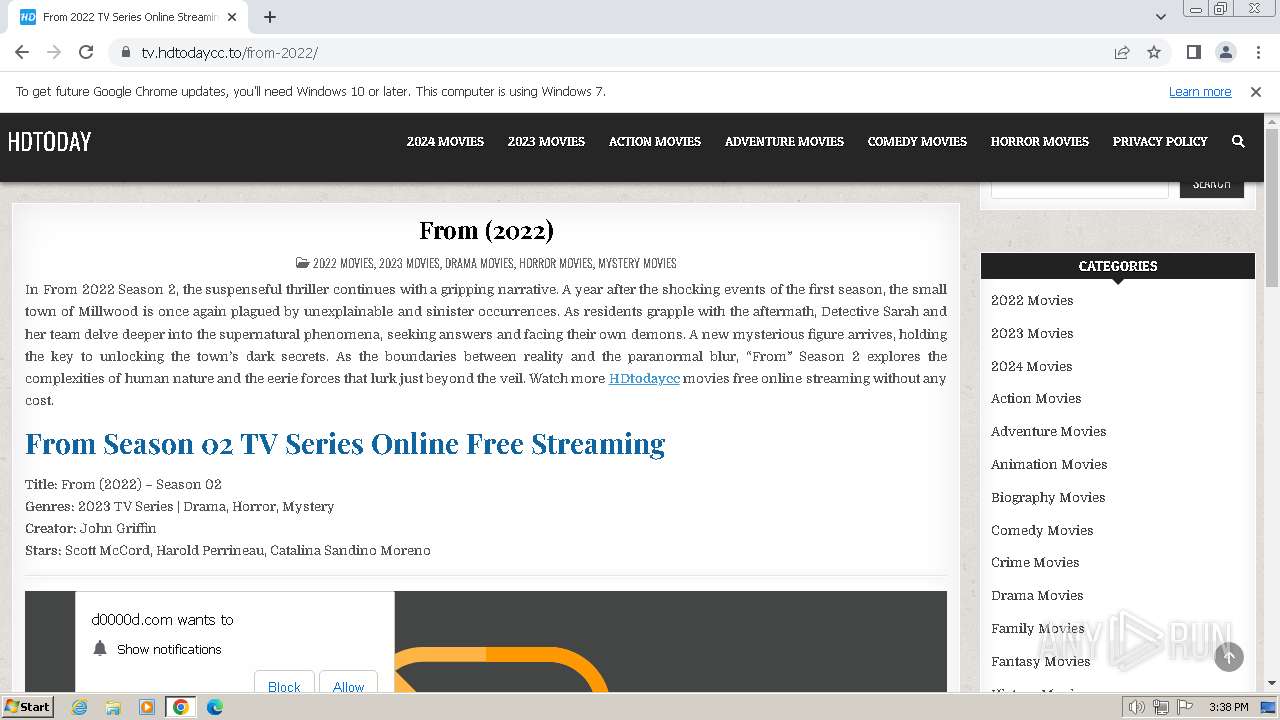Click the sidebar SEARCH button
The width and height of the screenshot is (1280, 720).
click(x=1211, y=186)
